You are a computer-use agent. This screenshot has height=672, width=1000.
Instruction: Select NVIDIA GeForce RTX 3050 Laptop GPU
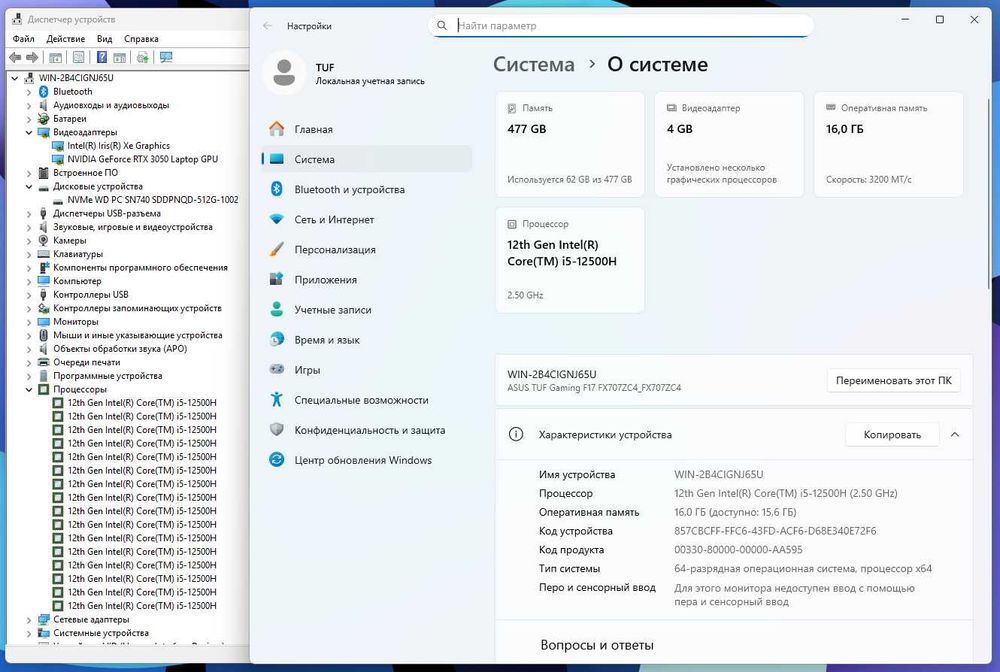tap(142, 159)
